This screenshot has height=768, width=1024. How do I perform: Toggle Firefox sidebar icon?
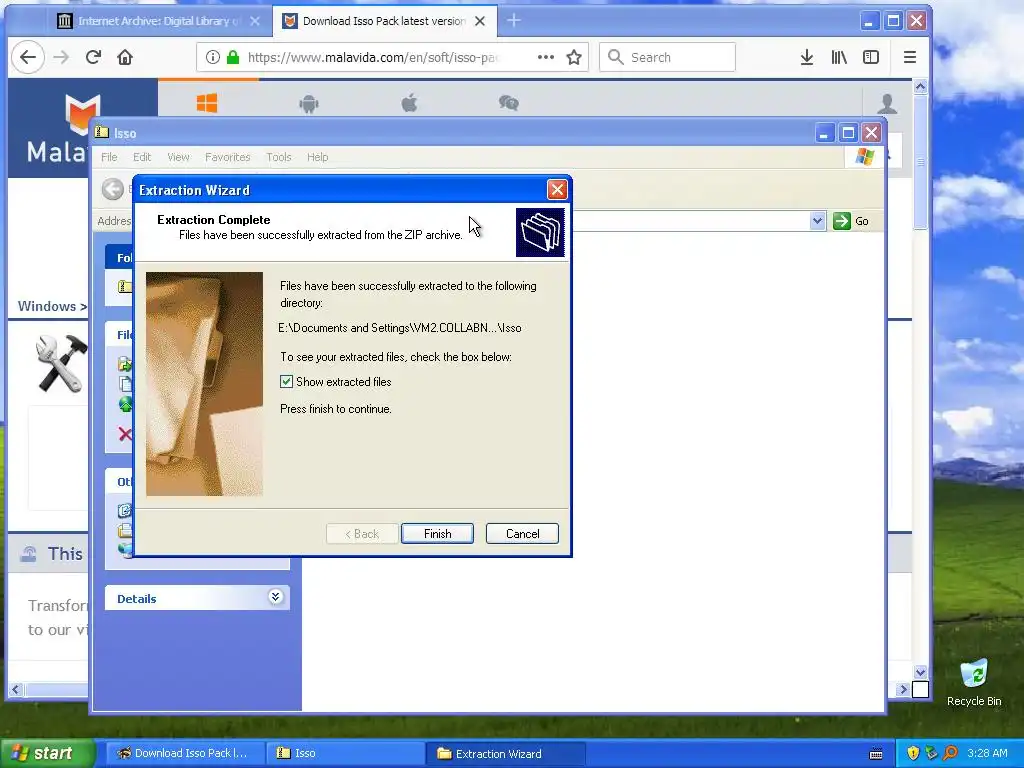[x=871, y=57]
